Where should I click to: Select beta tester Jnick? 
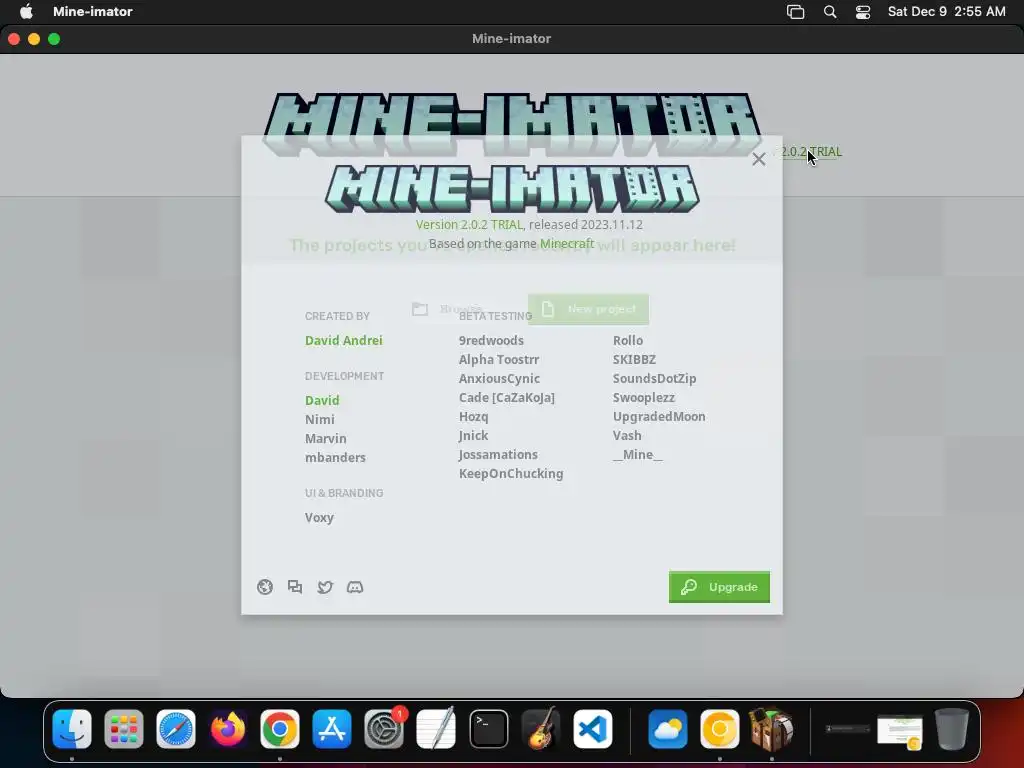coord(473,435)
